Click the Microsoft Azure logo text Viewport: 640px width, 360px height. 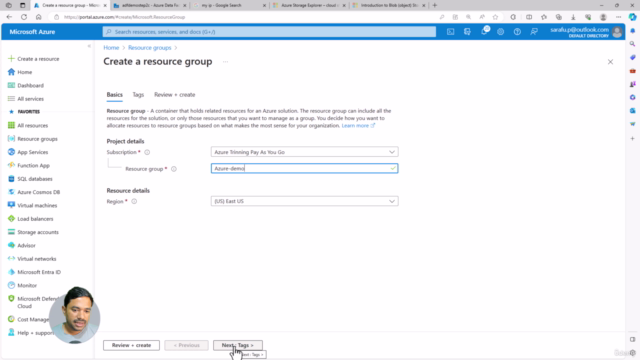tap(32, 32)
